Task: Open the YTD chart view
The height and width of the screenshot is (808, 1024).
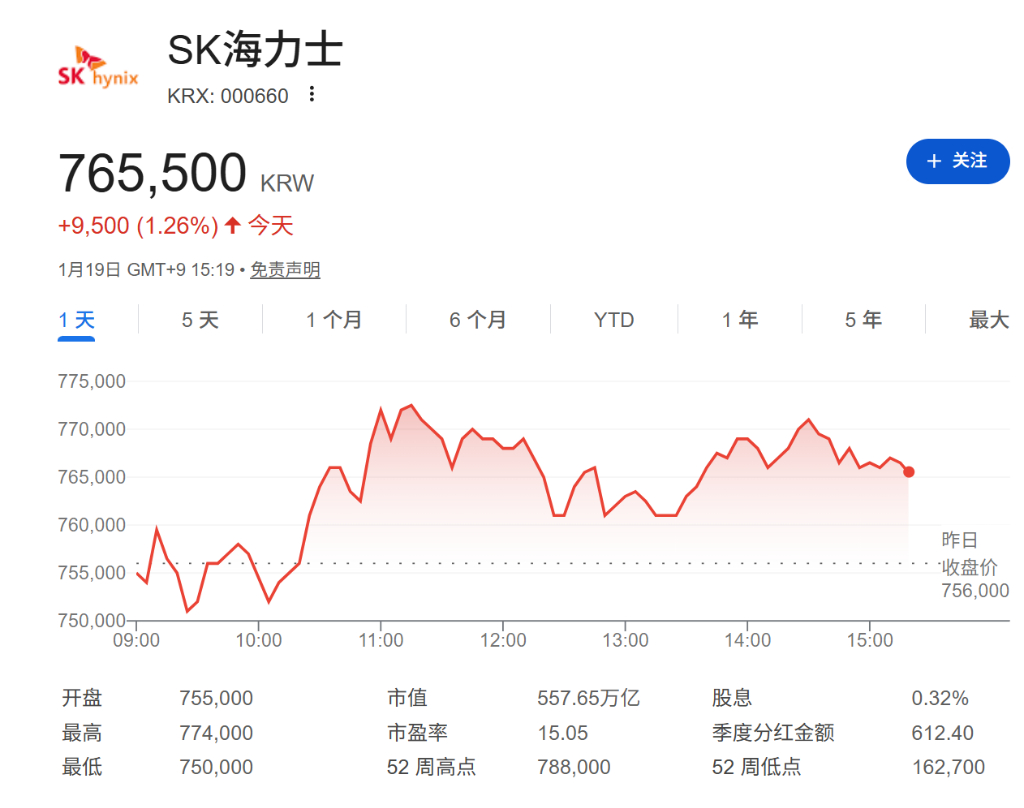Action: click(613, 320)
